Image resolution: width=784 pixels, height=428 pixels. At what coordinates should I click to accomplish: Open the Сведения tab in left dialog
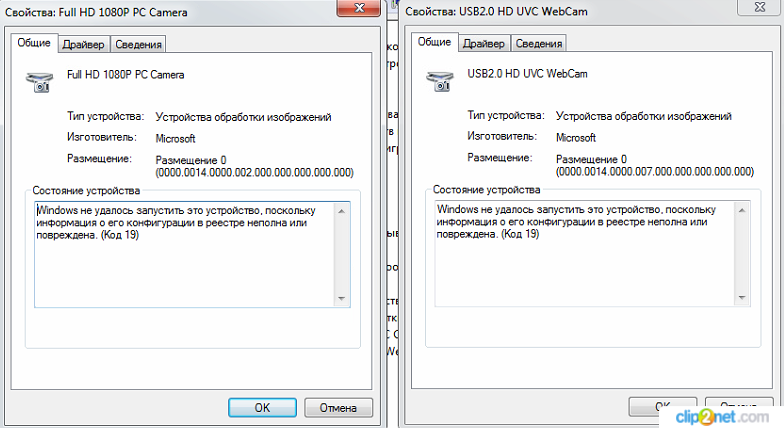(x=138, y=44)
